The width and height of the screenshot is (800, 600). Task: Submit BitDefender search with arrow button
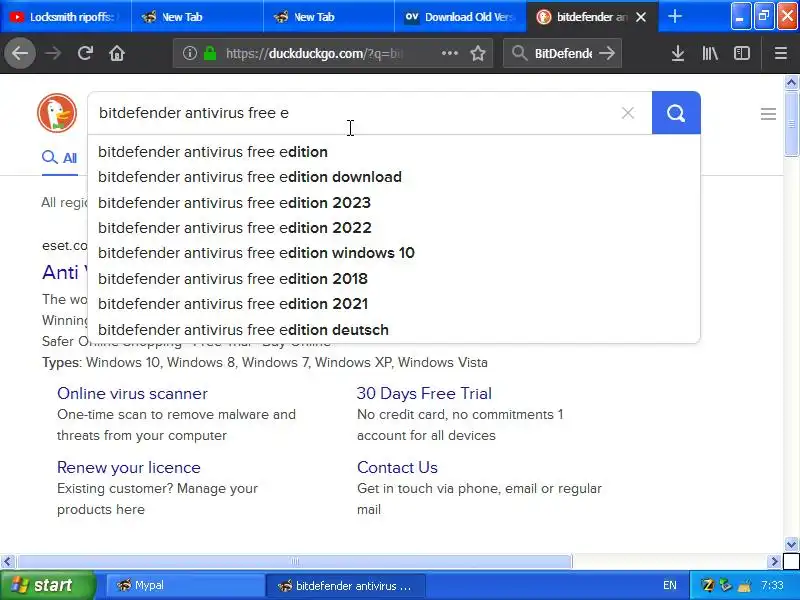pyautogui.click(x=607, y=53)
